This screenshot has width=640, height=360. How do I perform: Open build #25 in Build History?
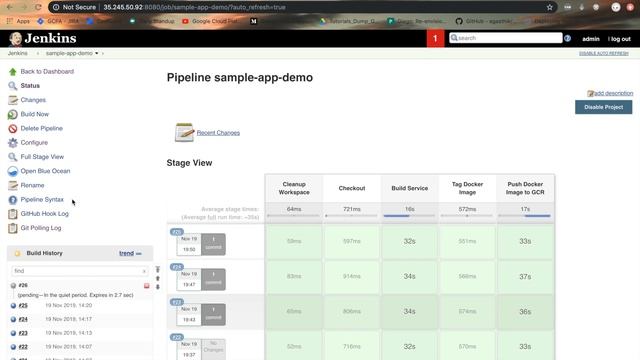click(23, 305)
